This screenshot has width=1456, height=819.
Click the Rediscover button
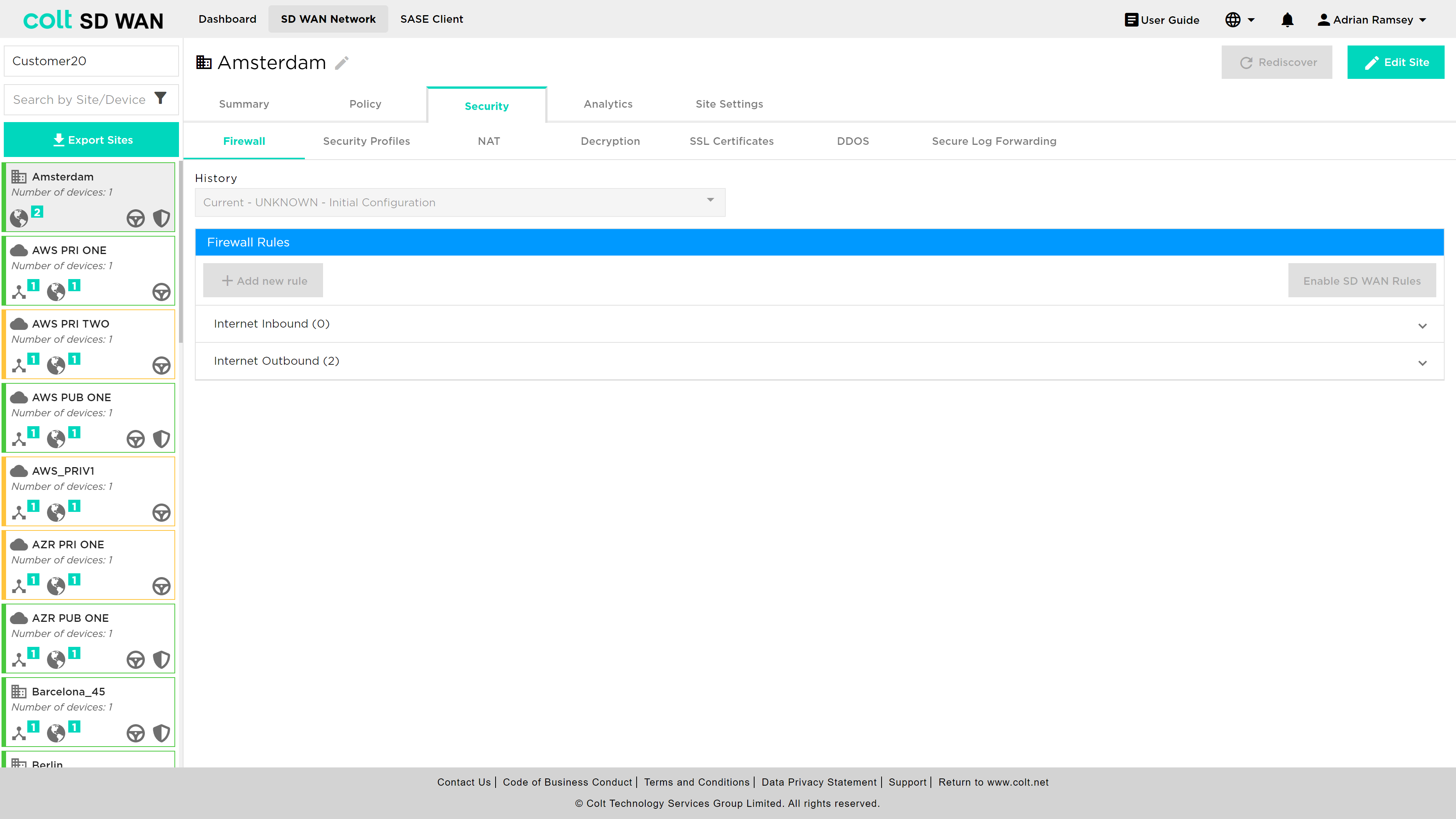tap(1277, 62)
